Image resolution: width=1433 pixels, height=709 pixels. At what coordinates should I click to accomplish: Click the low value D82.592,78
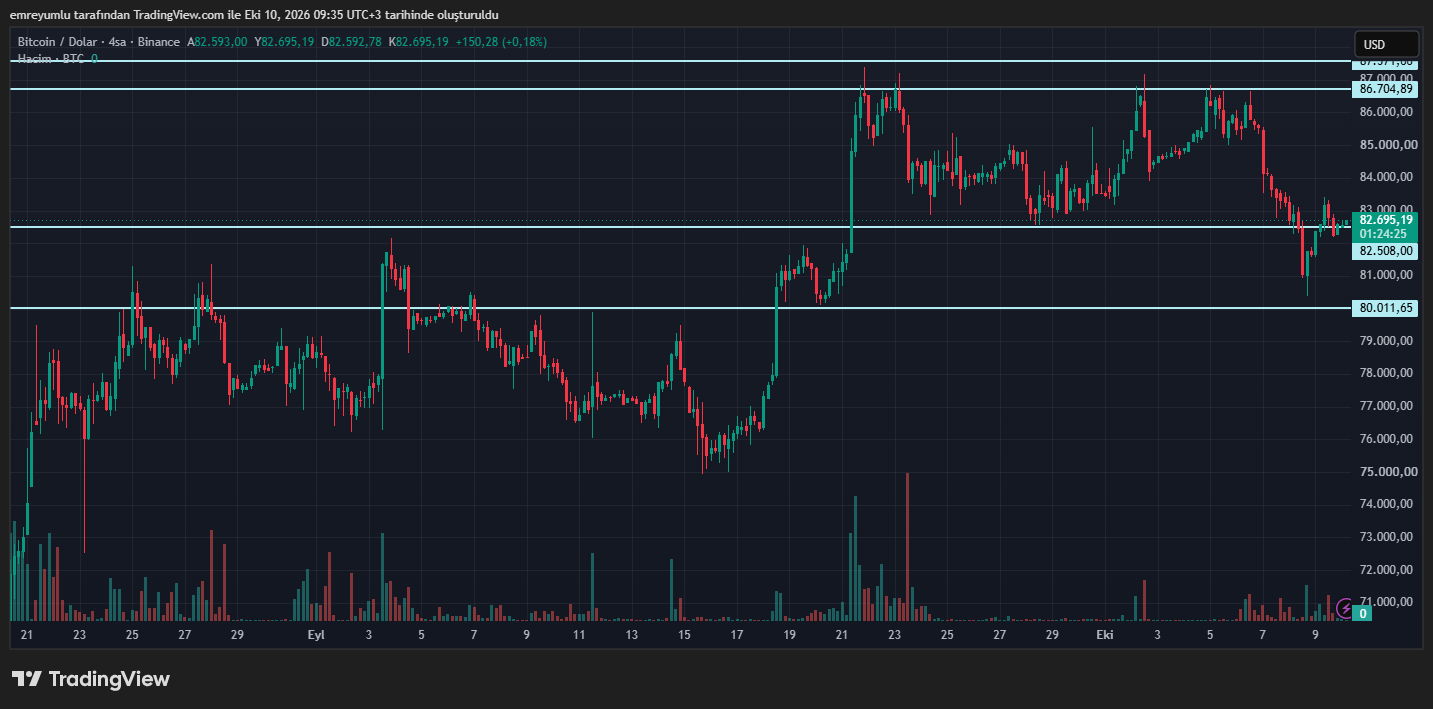[x=351, y=42]
